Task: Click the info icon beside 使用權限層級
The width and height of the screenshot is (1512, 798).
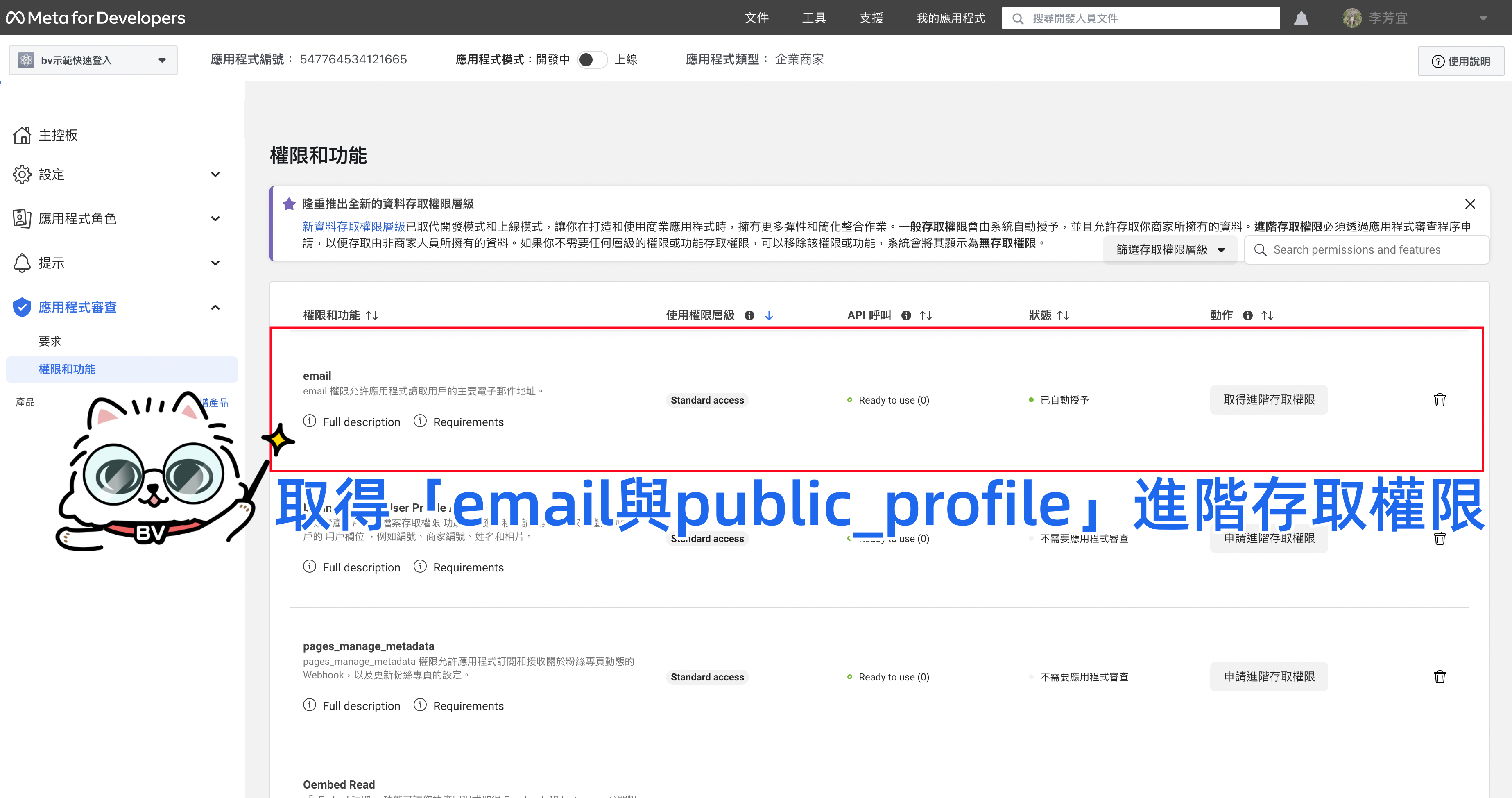Action: (x=749, y=315)
